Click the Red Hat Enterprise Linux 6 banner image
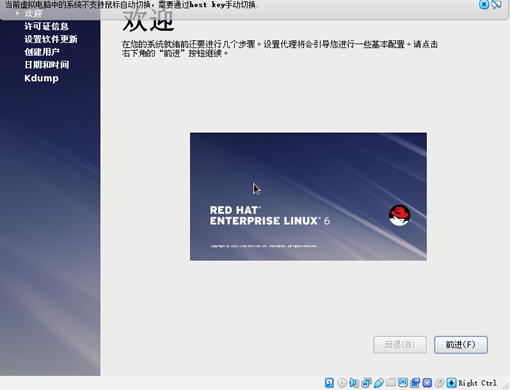 pos(308,197)
